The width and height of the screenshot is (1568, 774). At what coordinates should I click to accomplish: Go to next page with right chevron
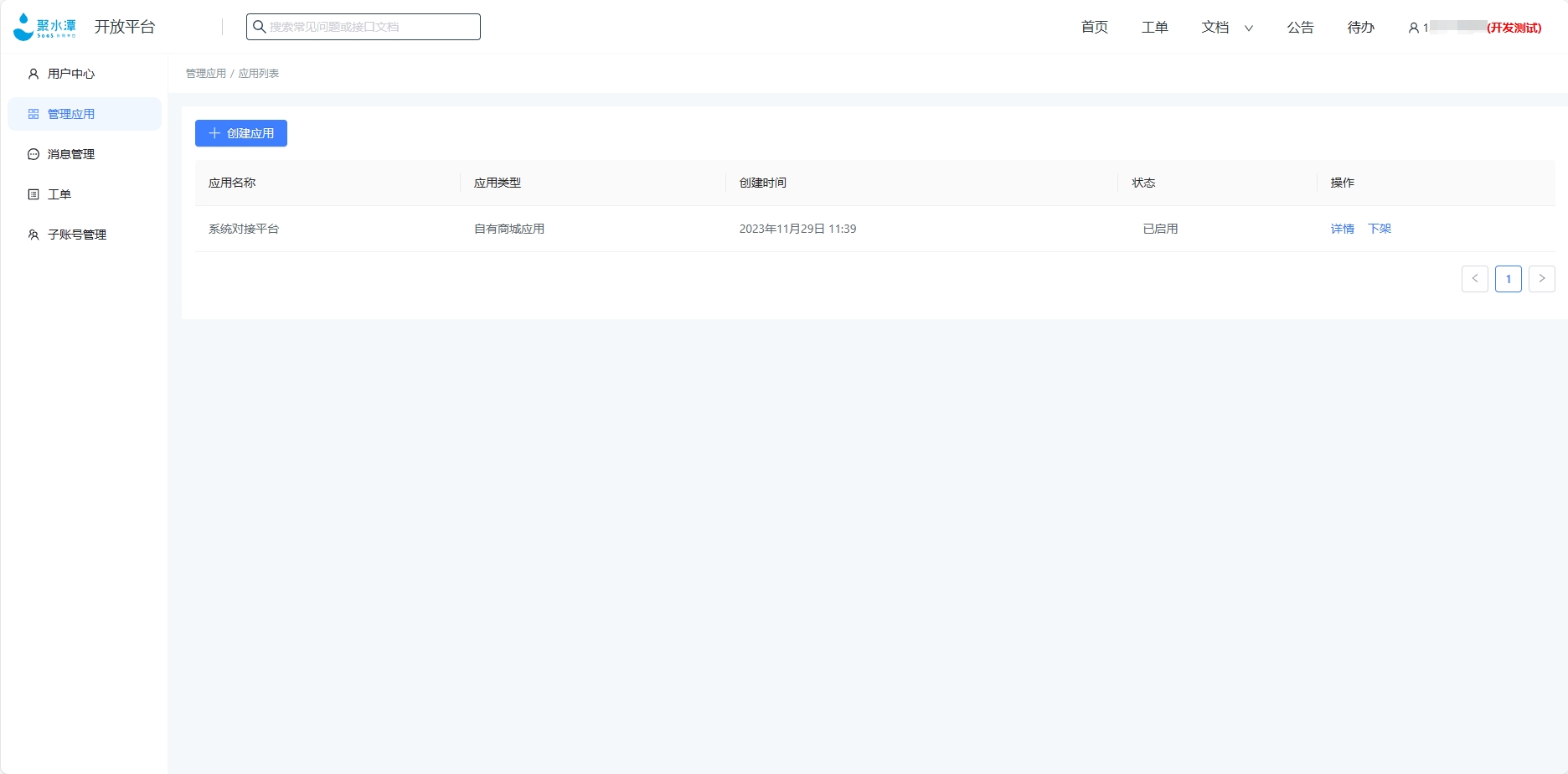[1541, 279]
